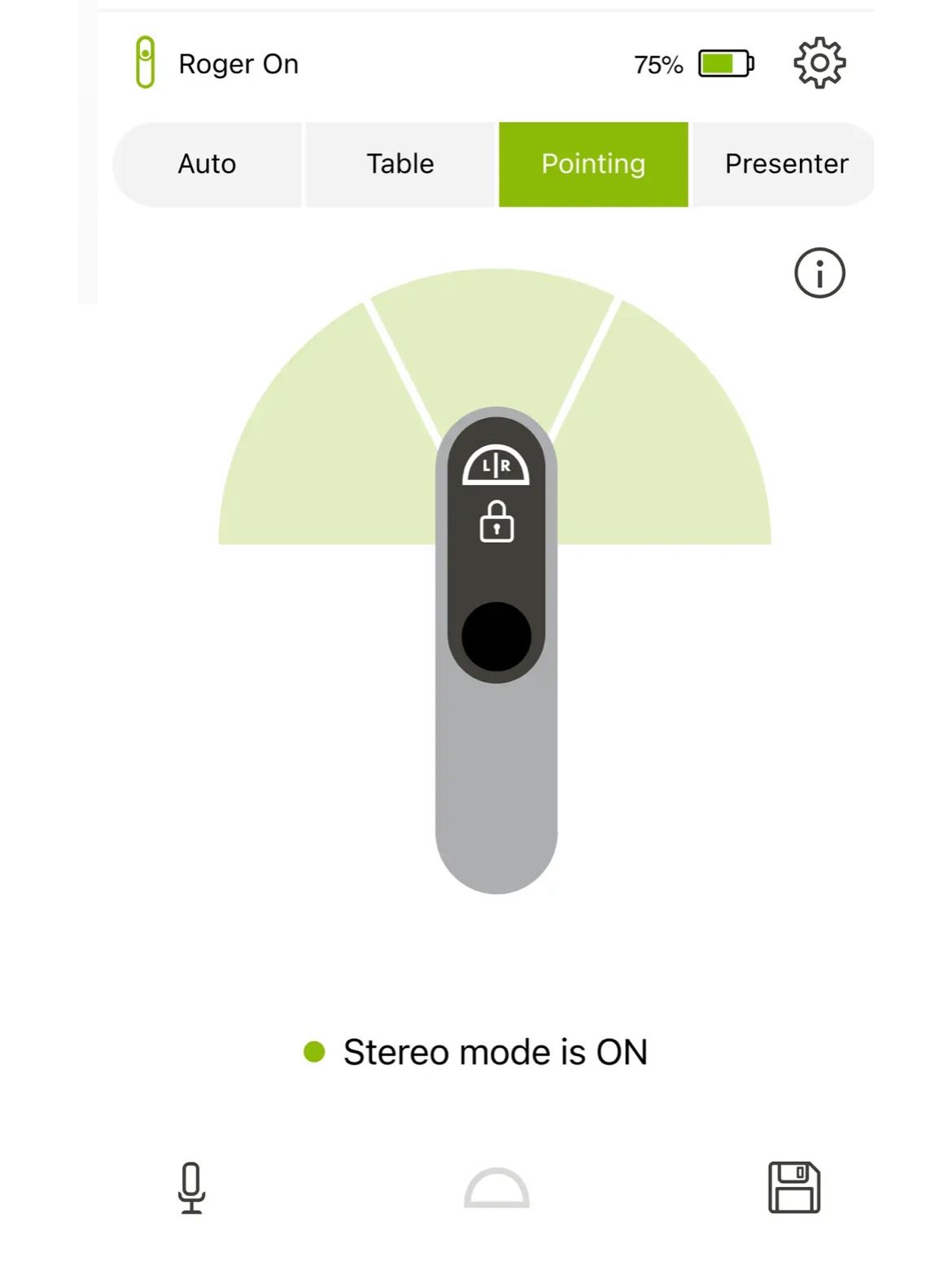Tap the Roger On title text
Image resolution: width=952 pixels, height=1279 pixels.
click(x=238, y=63)
